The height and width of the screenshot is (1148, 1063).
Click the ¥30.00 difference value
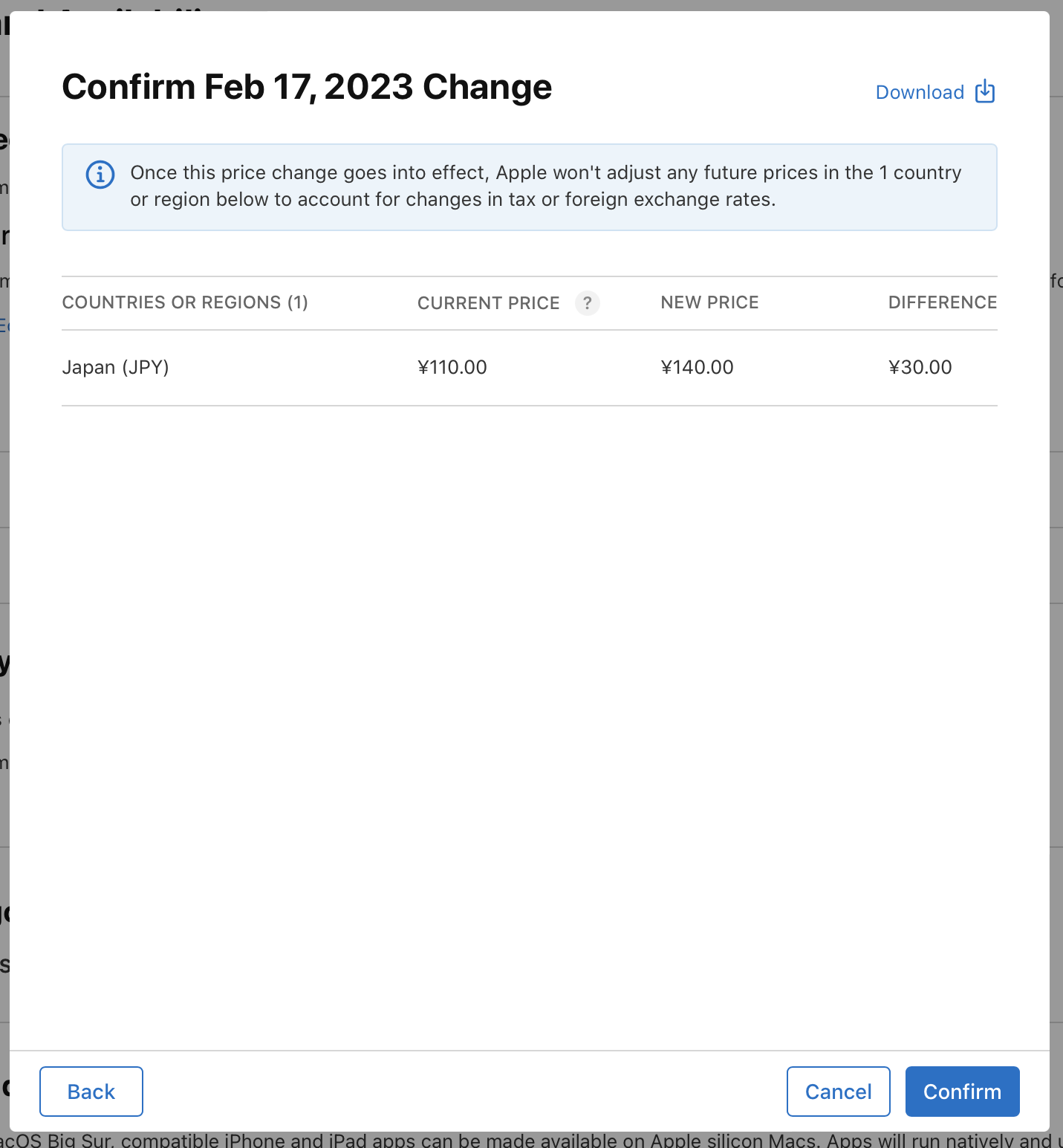(x=920, y=367)
